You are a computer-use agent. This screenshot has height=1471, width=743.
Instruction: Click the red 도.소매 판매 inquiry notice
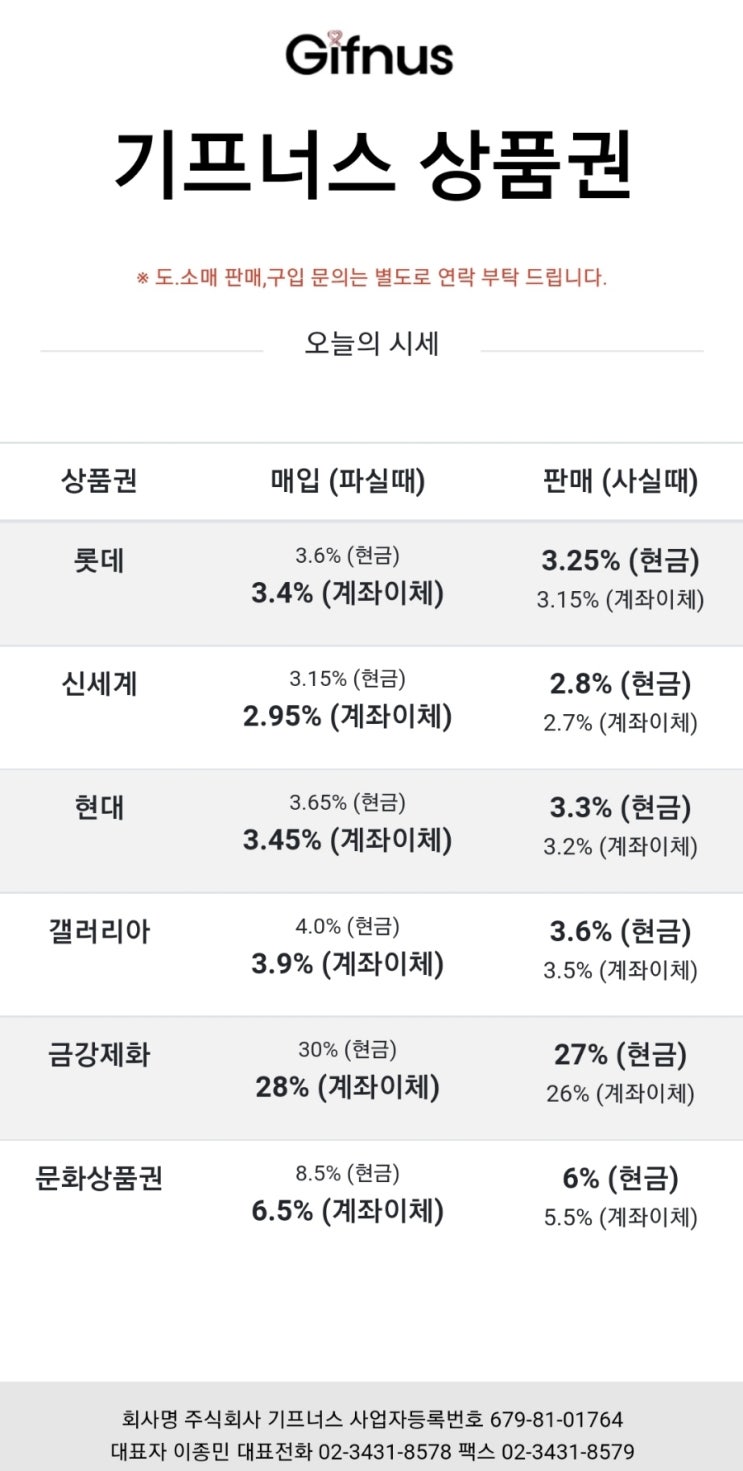[x=371, y=278]
